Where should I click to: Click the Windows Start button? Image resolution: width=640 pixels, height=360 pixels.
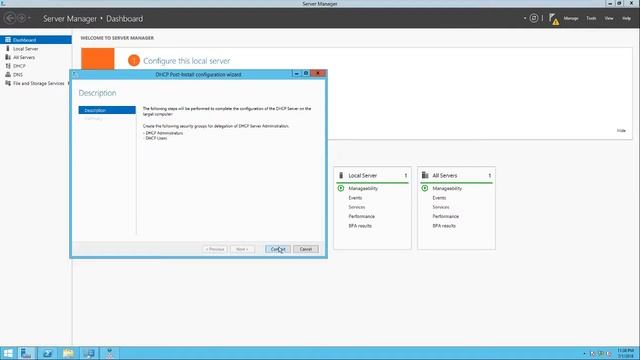(x=8, y=353)
